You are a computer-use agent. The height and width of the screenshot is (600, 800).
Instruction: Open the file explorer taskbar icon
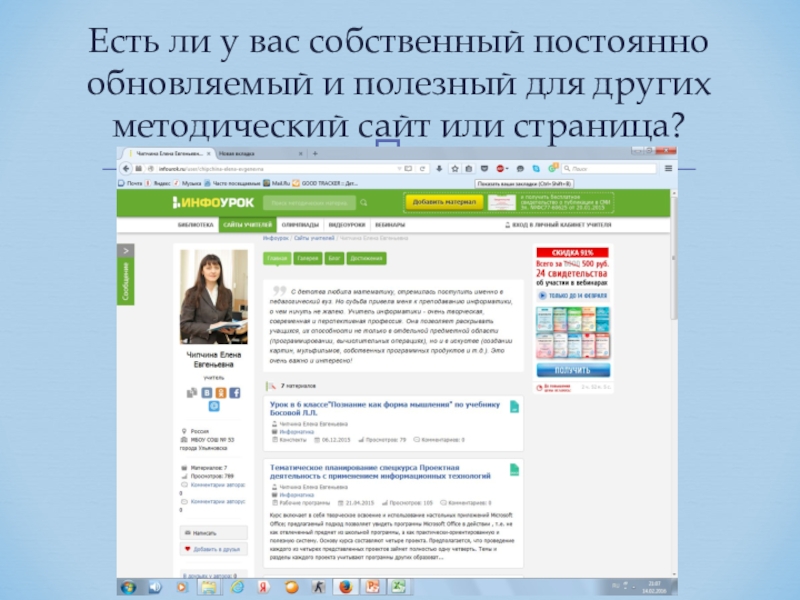coord(209,587)
